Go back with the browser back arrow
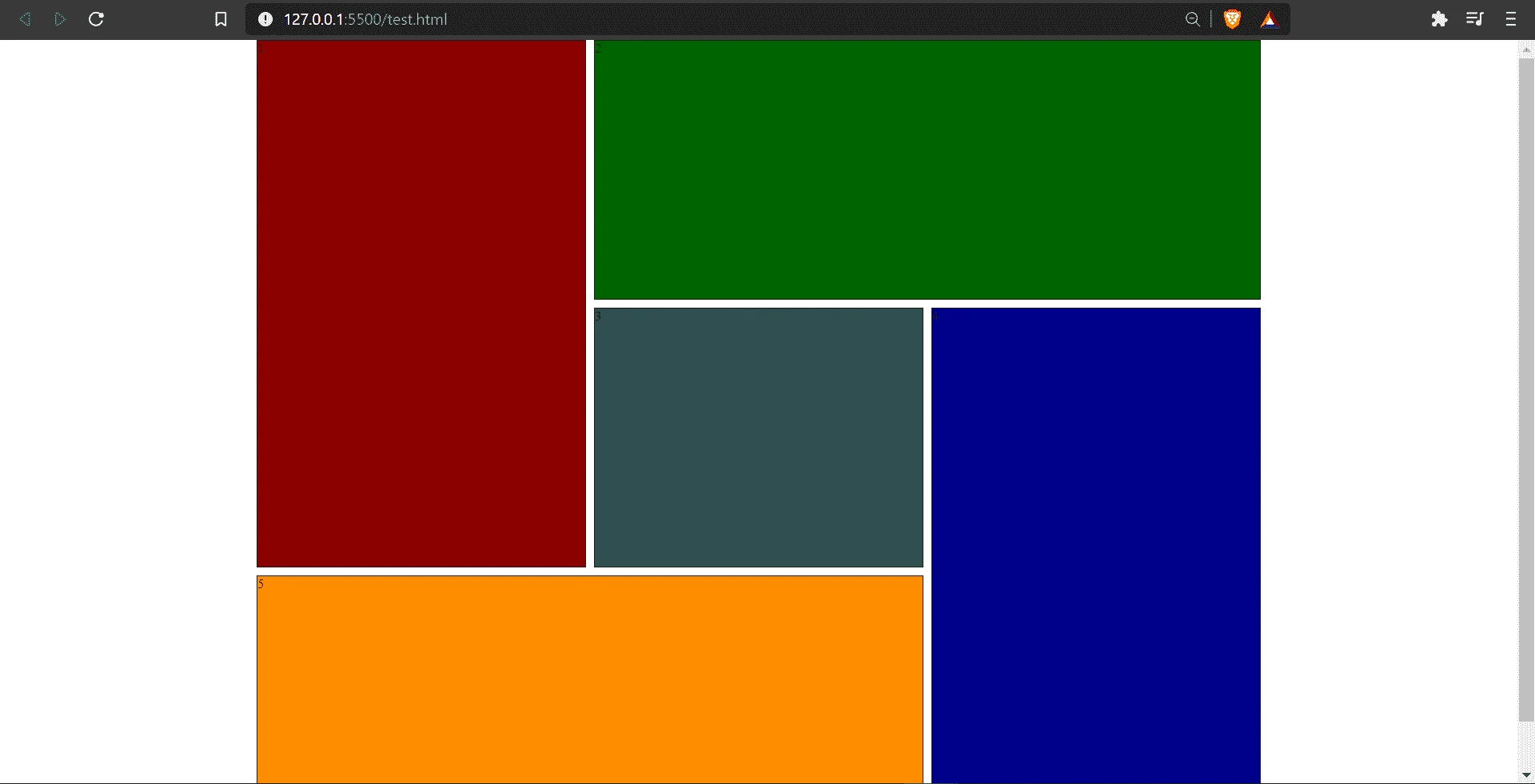1535x784 pixels. click(x=26, y=19)
